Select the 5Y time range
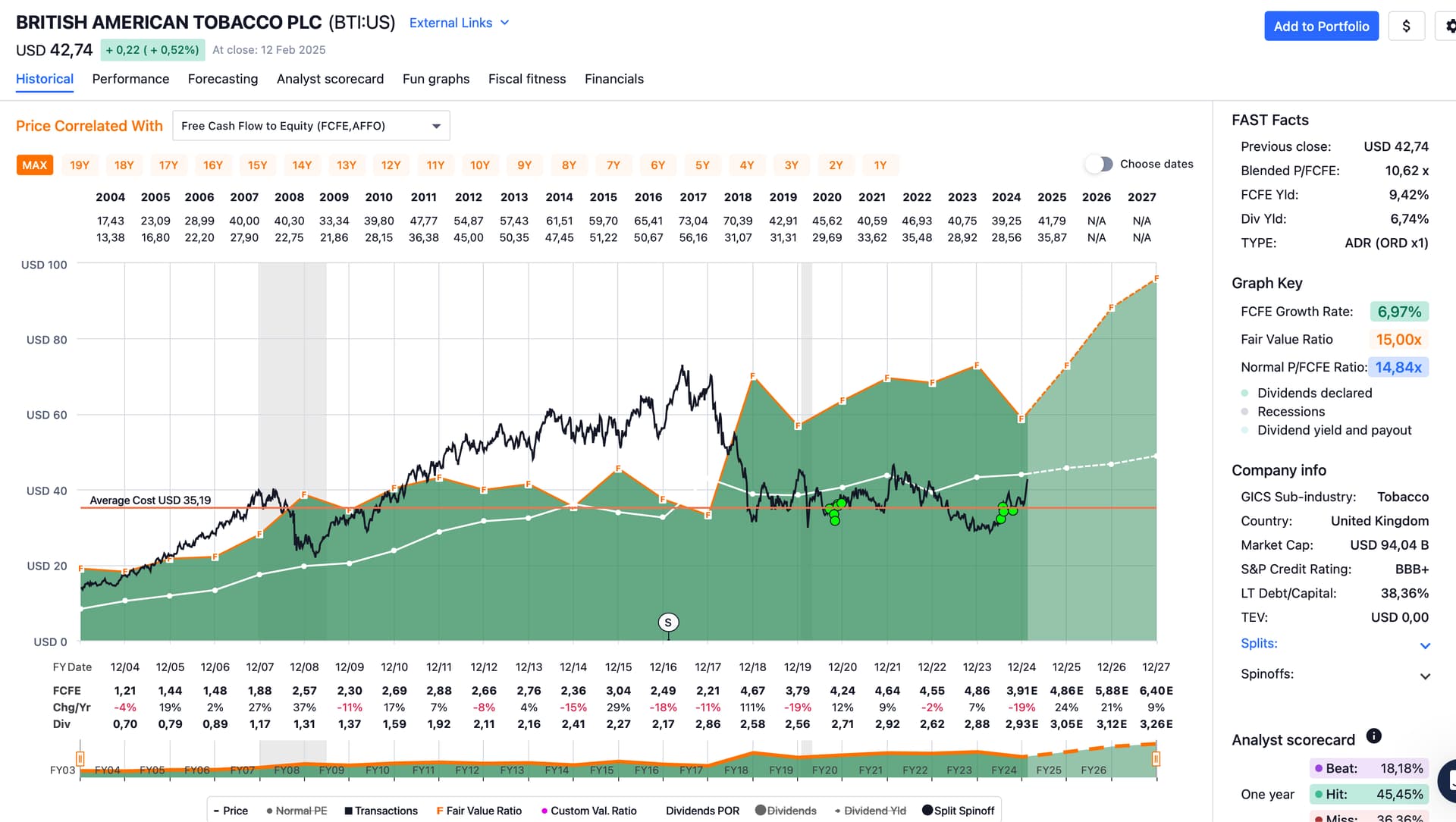 (x=703, y=165)
